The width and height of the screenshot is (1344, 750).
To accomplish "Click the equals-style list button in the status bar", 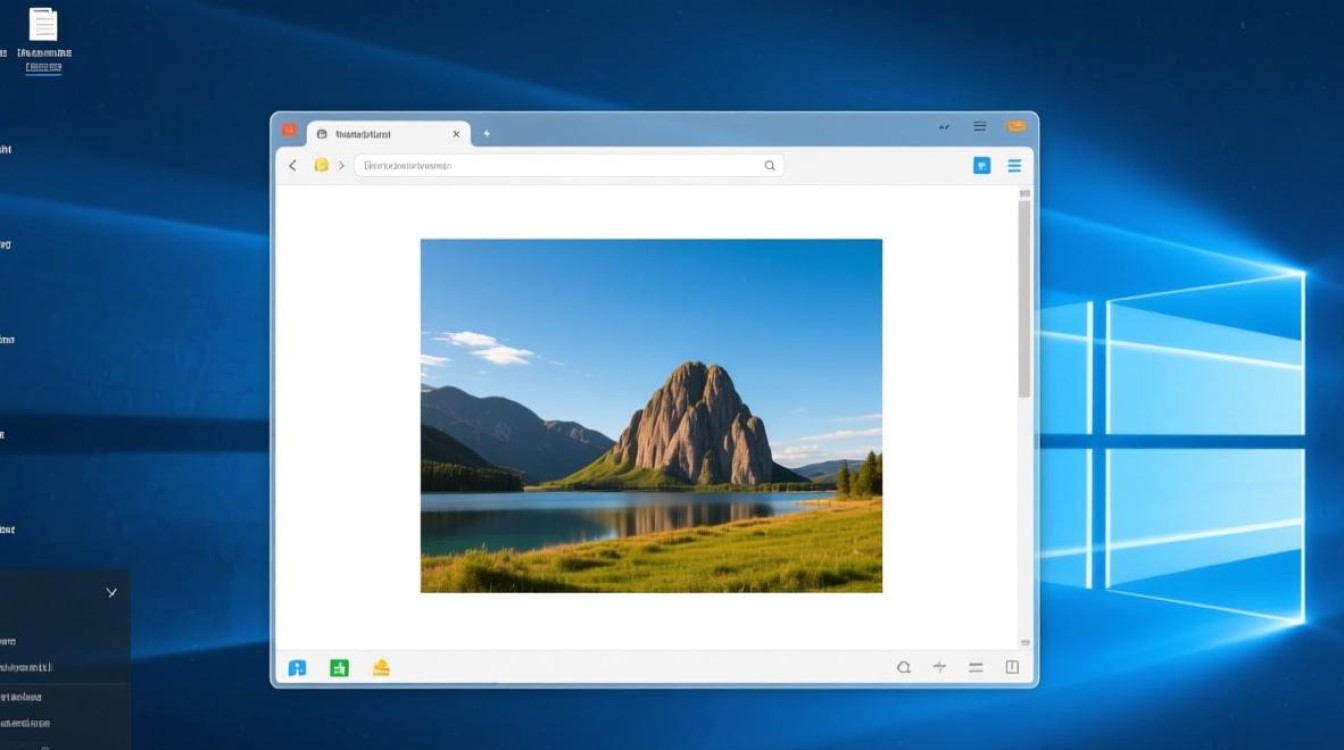I will [x=973, y=666].
